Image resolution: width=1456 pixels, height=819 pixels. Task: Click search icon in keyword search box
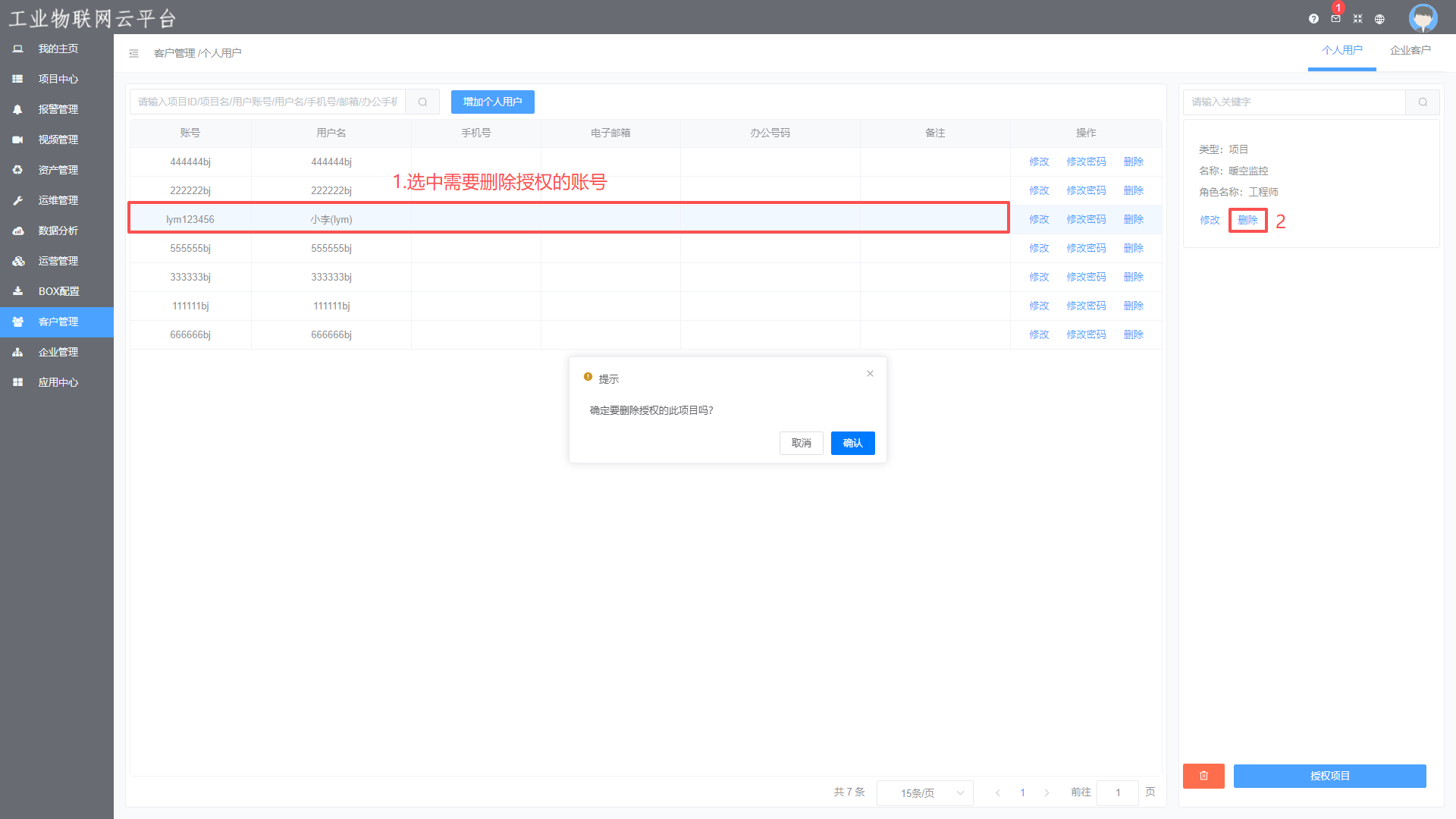pos(1423,102)
